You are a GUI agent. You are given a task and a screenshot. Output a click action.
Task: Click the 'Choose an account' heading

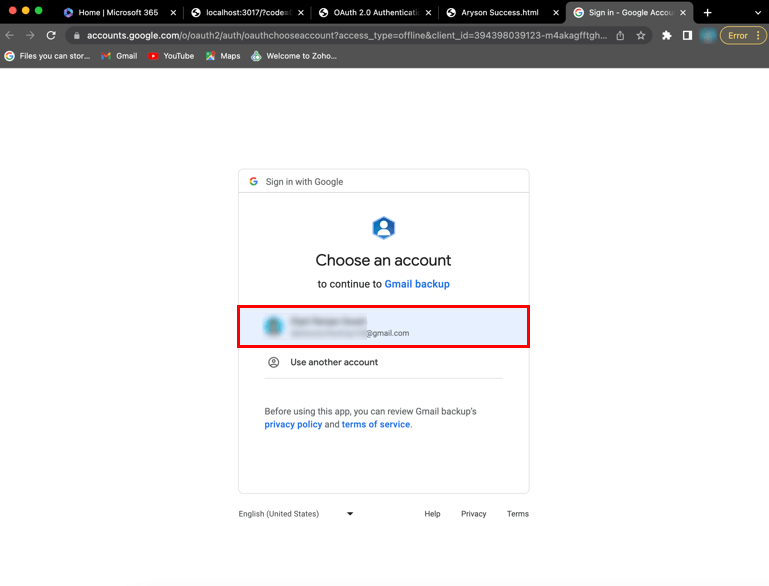click(x=384, y=260)
